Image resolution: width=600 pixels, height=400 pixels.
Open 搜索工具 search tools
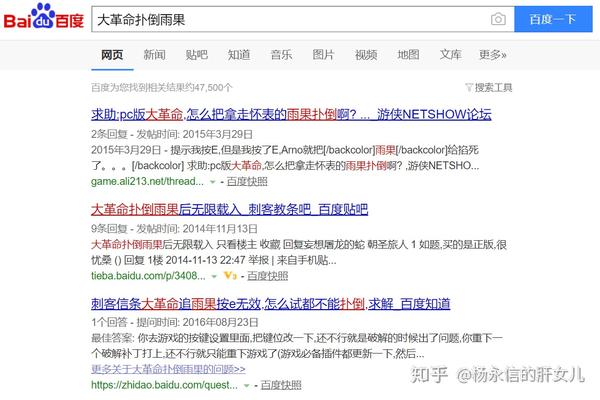point(493,88)
